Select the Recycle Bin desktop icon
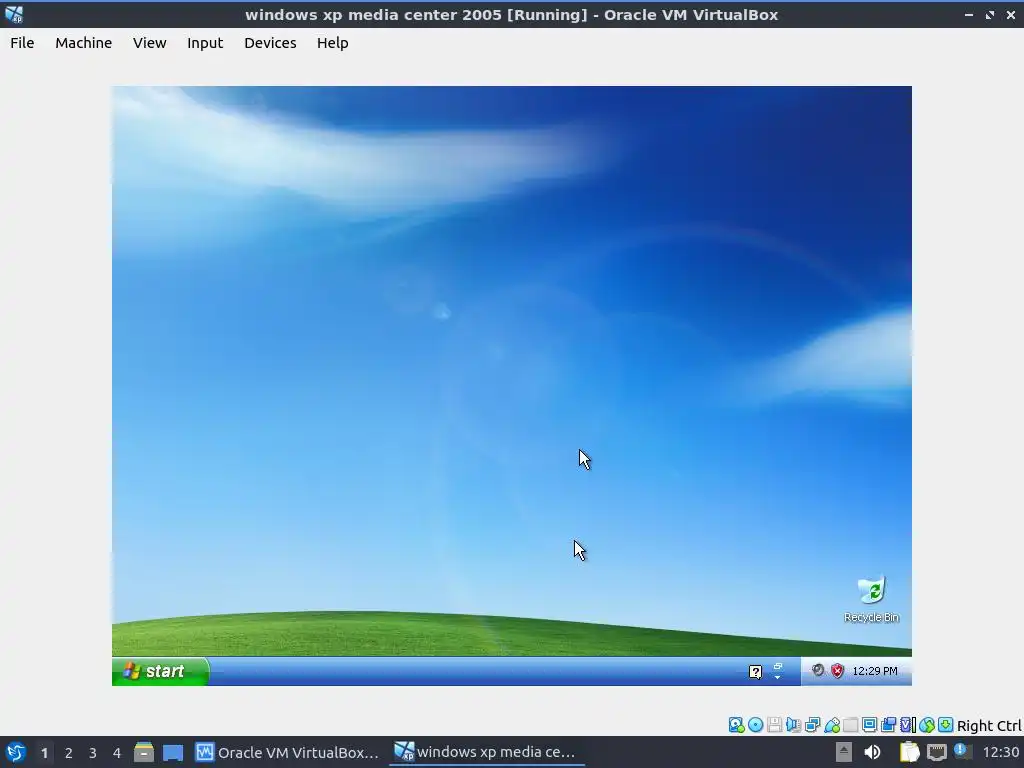Image resolution: width=1024 pixels, height=768 pixels. pyautogui.click(x=871, y=599)
